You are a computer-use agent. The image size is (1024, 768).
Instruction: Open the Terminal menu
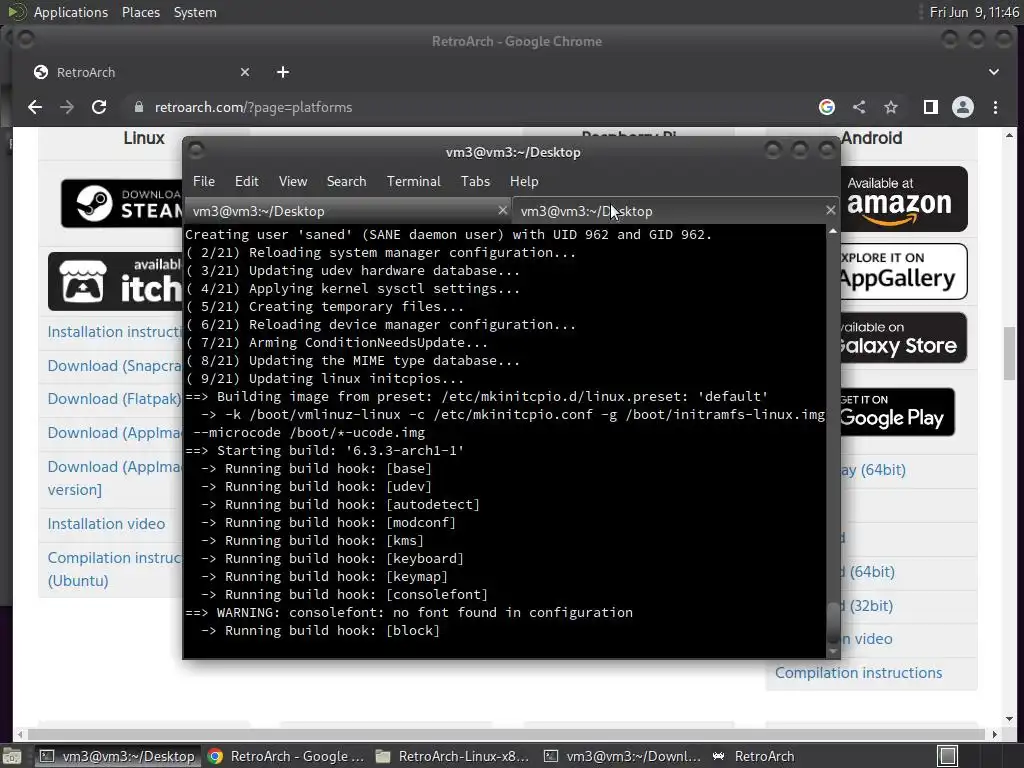tap(413, 182)
